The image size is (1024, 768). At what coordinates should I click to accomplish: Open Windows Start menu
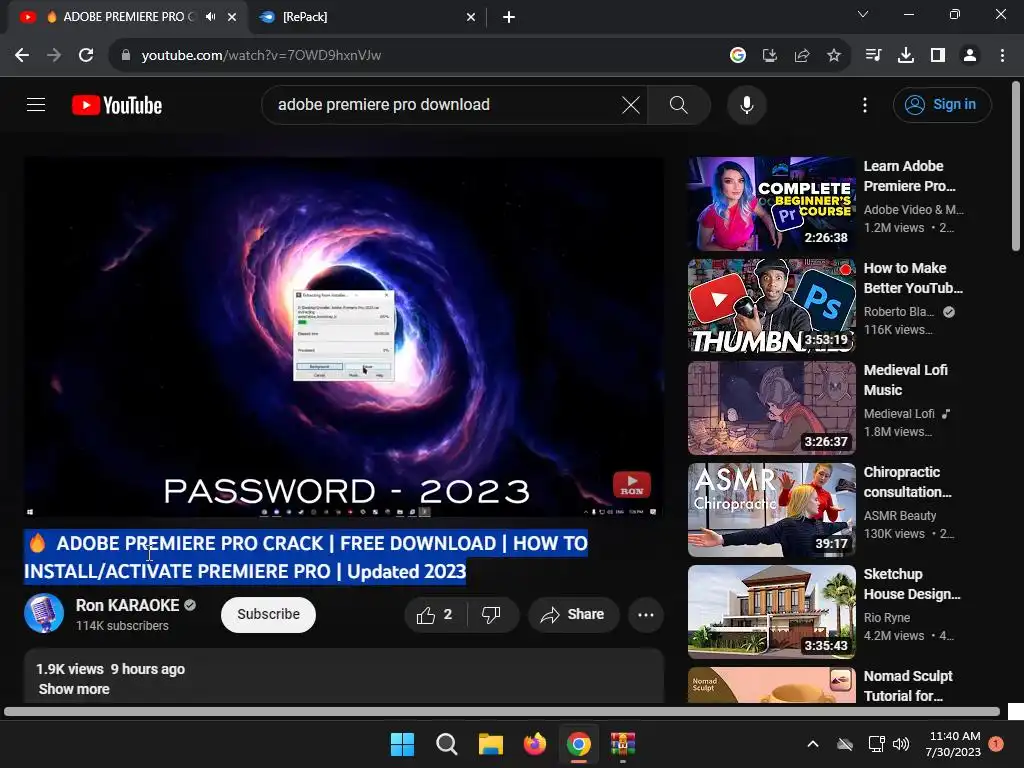[x=402, y=744]
